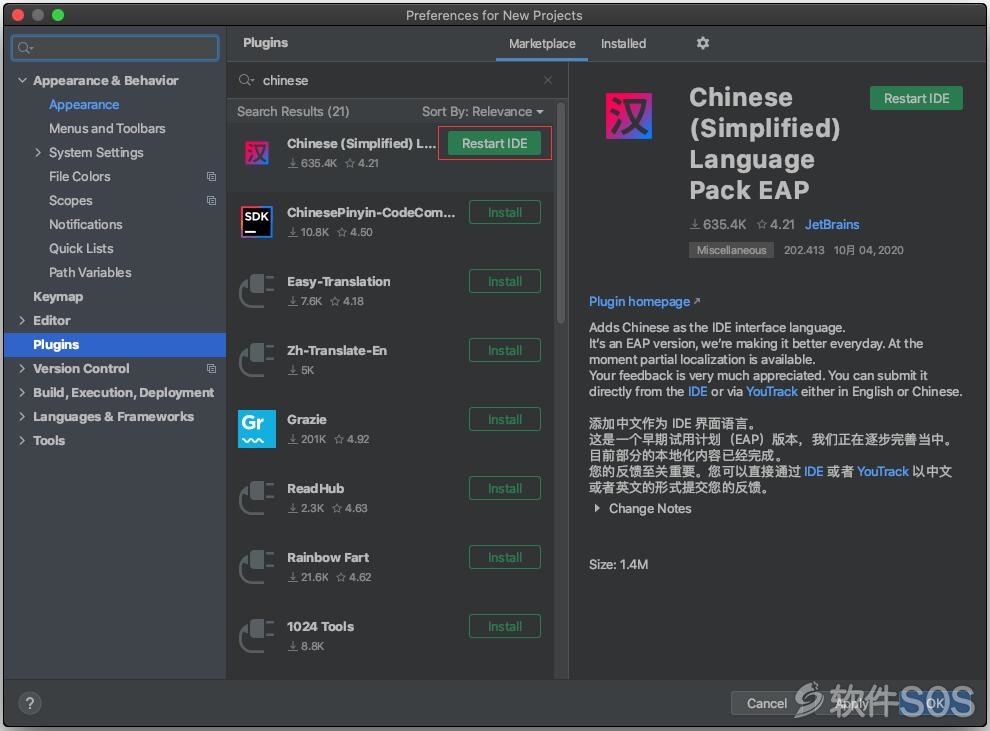Open the YouTrack link in English description

[x=772, y=391]
